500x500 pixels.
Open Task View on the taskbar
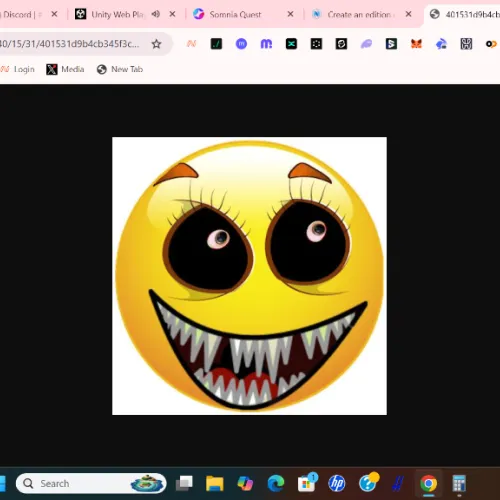pyautogui.click(x=185, y=483)
